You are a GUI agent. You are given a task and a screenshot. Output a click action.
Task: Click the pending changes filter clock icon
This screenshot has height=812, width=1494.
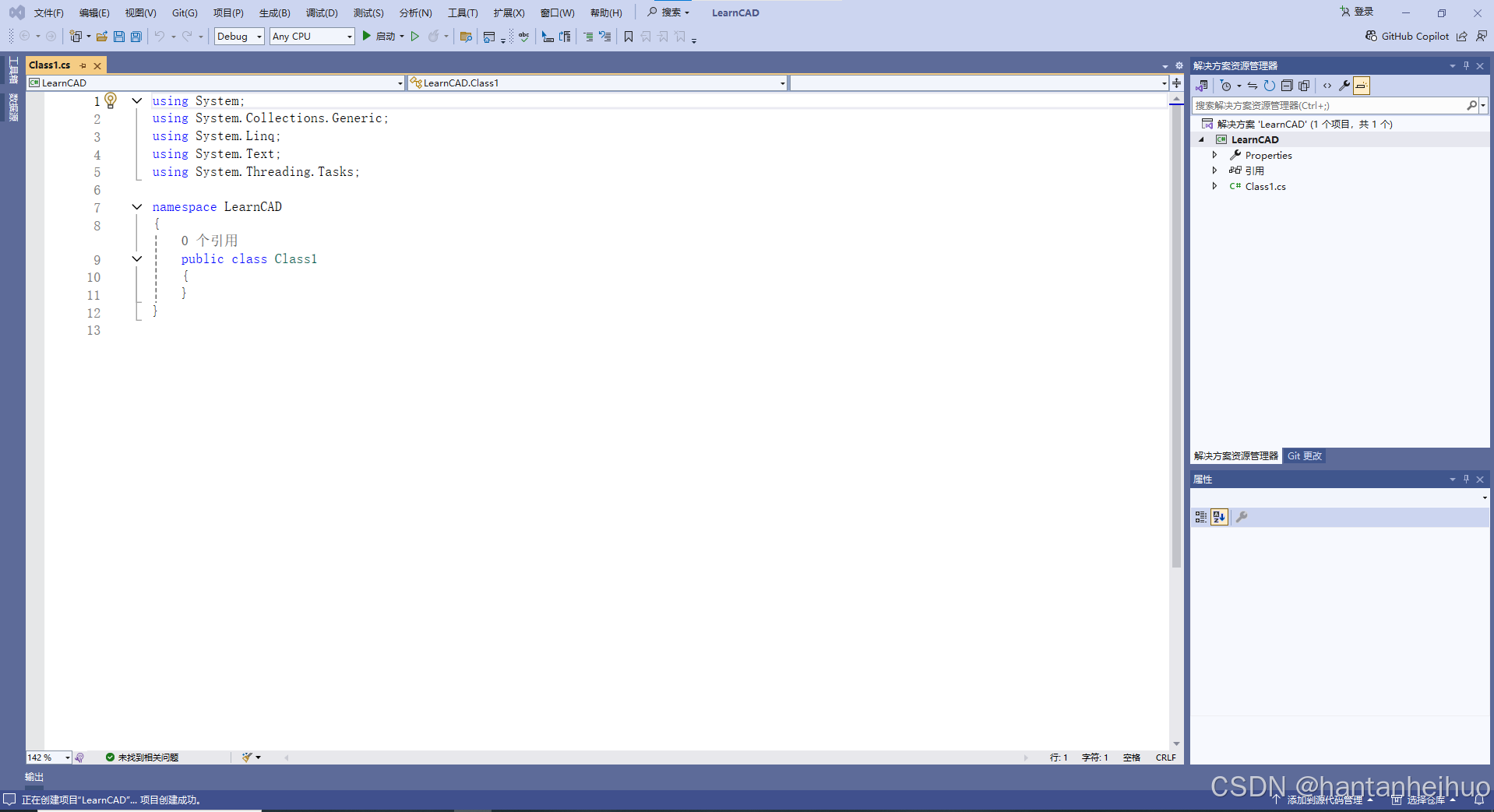point(1226,86)
